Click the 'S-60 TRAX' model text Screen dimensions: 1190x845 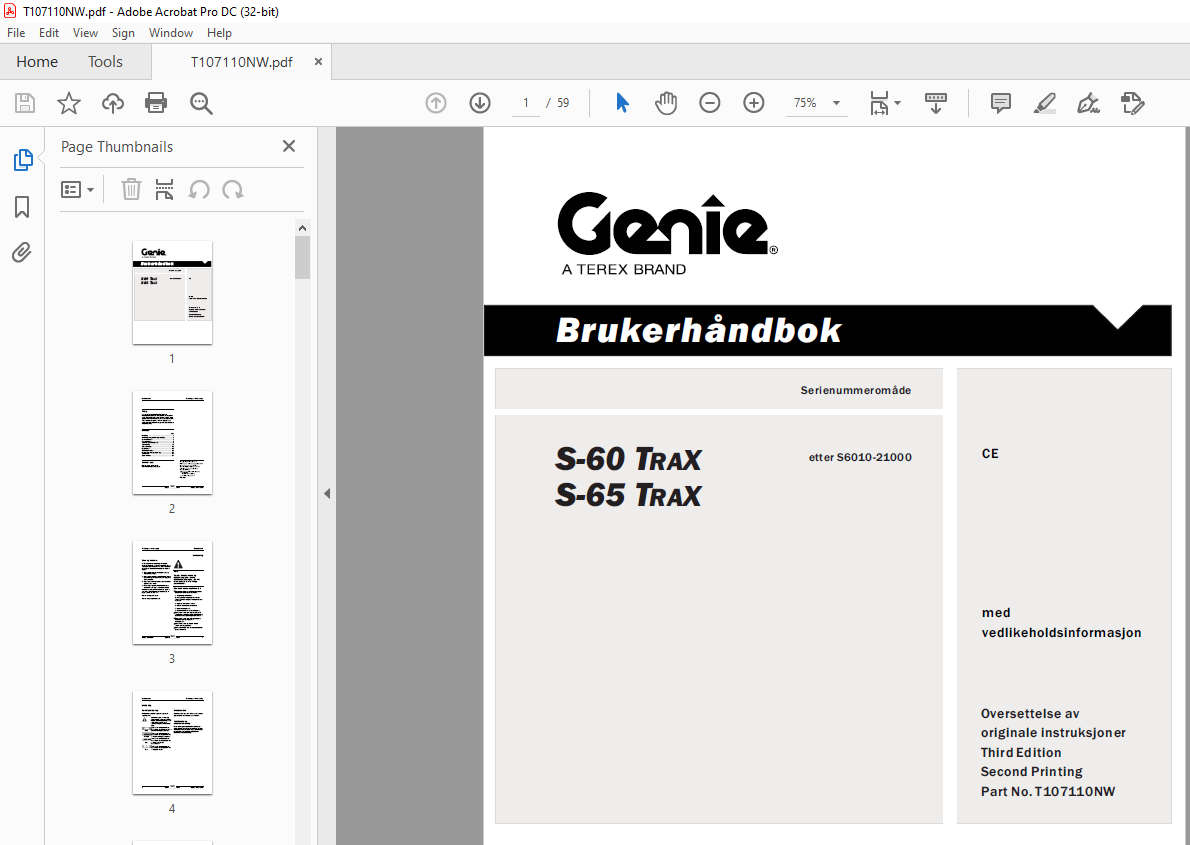pos(628,459)
